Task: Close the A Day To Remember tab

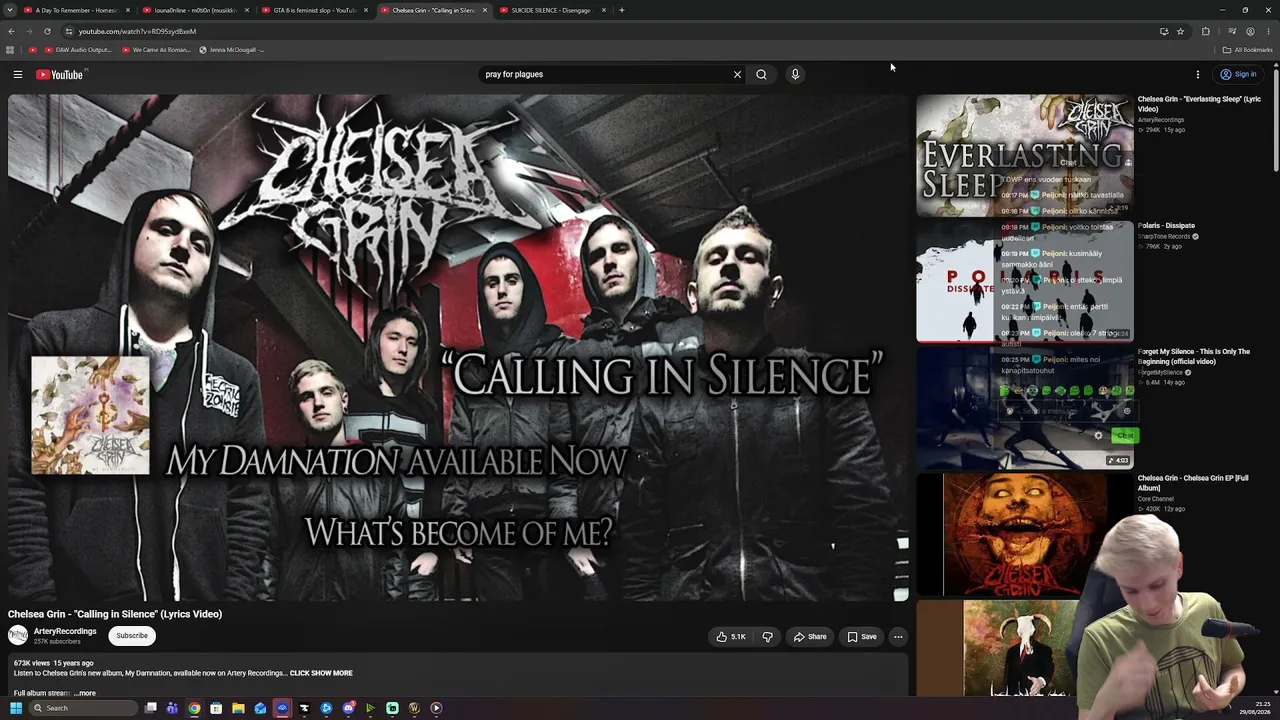Action: pos(127,10)
